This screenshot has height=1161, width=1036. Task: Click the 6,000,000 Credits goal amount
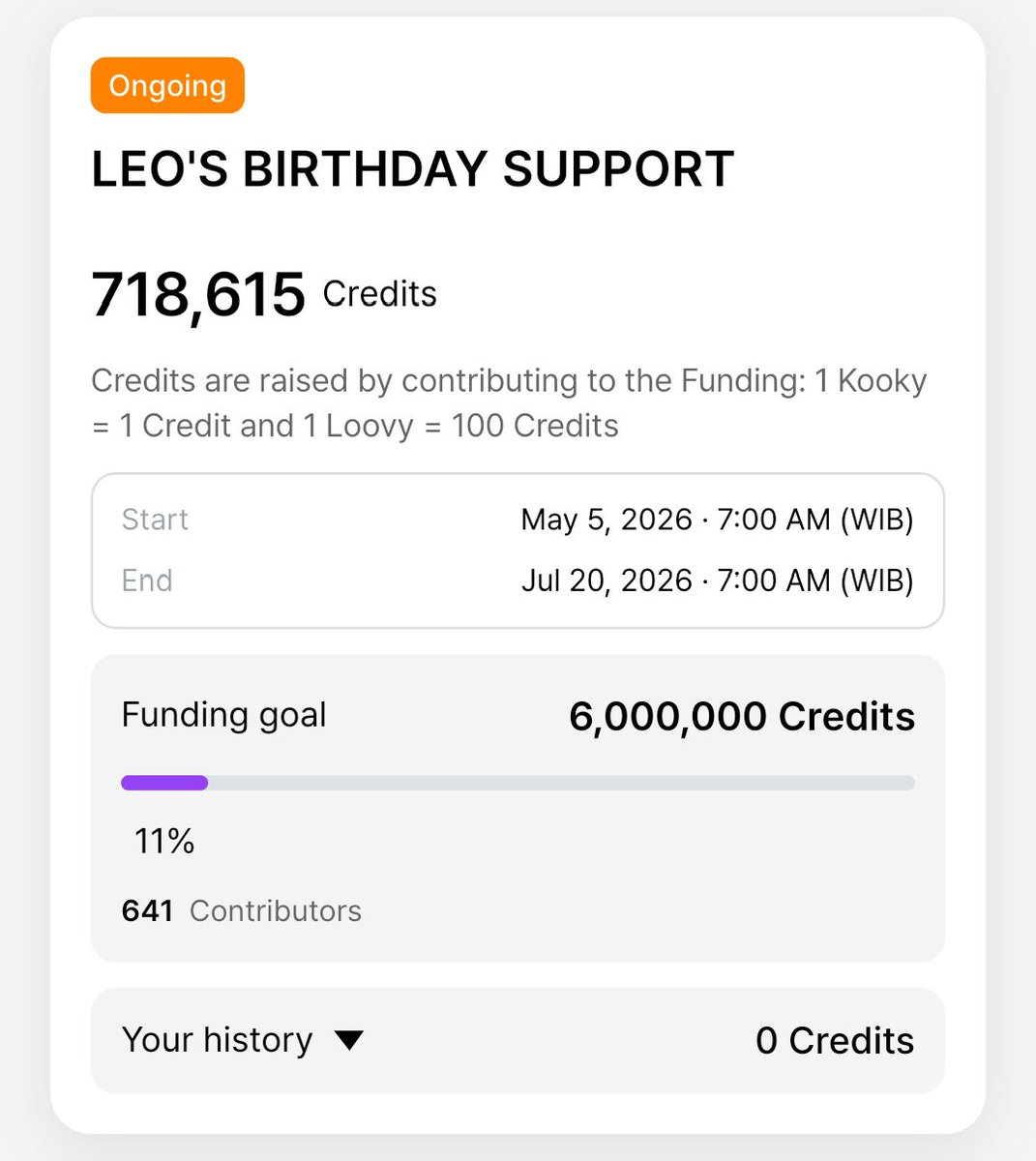(x=742, y=716)
